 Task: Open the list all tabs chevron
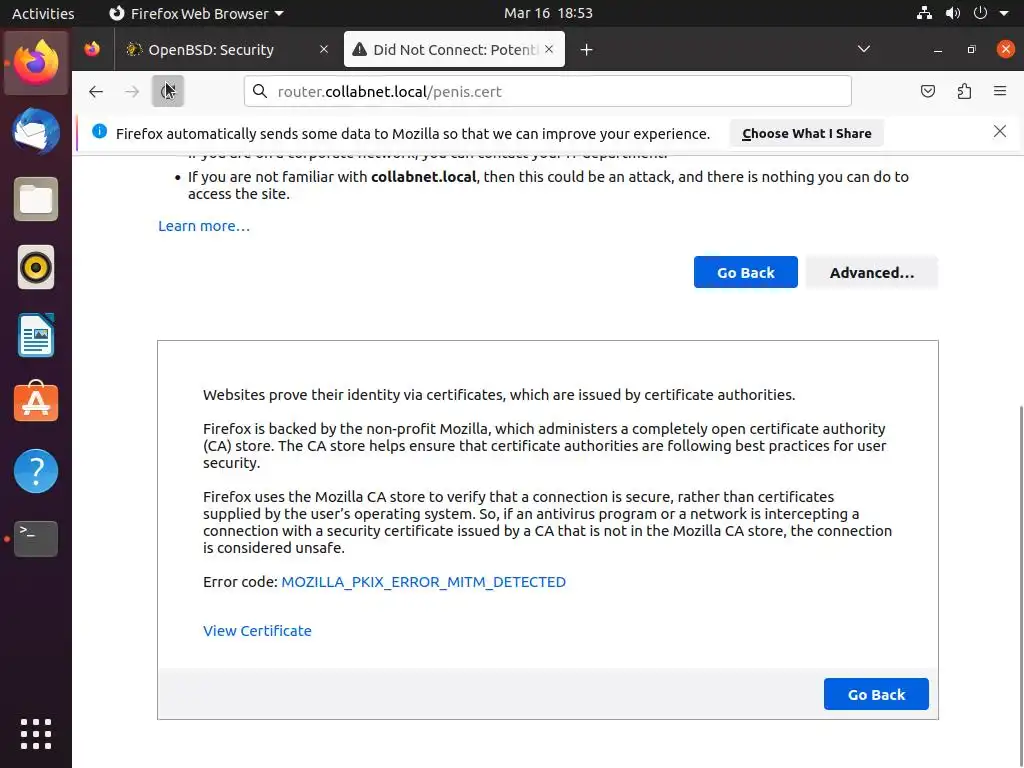(x=863, y=49)
